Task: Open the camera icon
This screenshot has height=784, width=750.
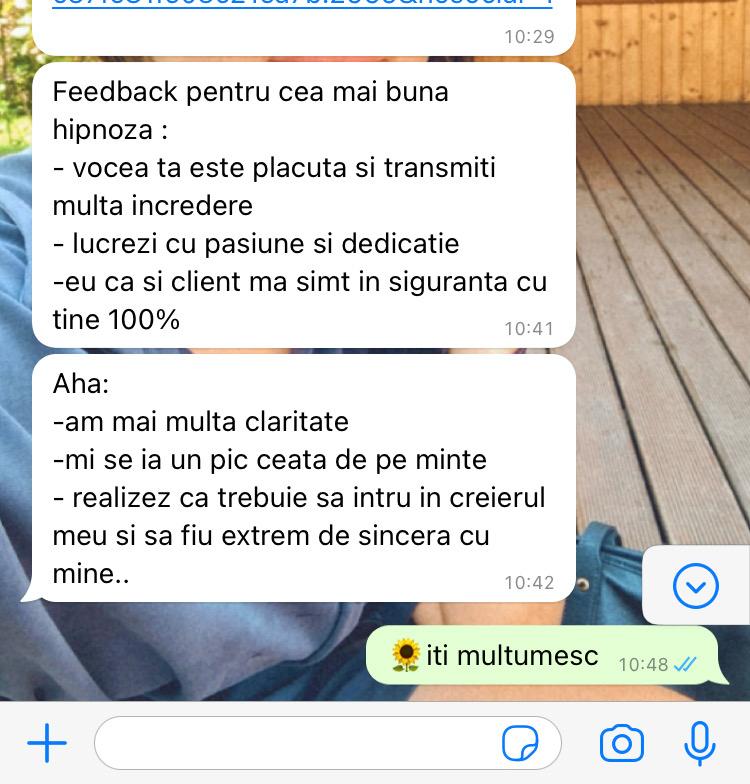Action: tap(622, 743)
